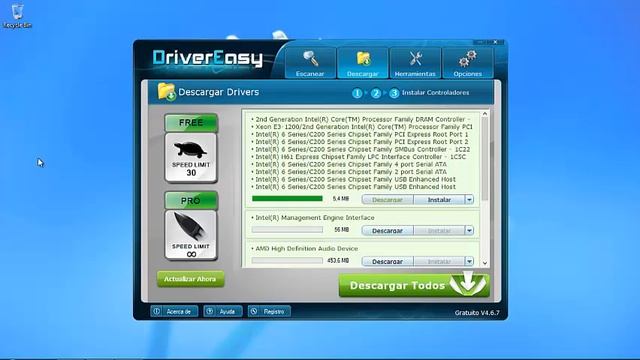Switch to the Descargar tab

[x=362, y=63]
